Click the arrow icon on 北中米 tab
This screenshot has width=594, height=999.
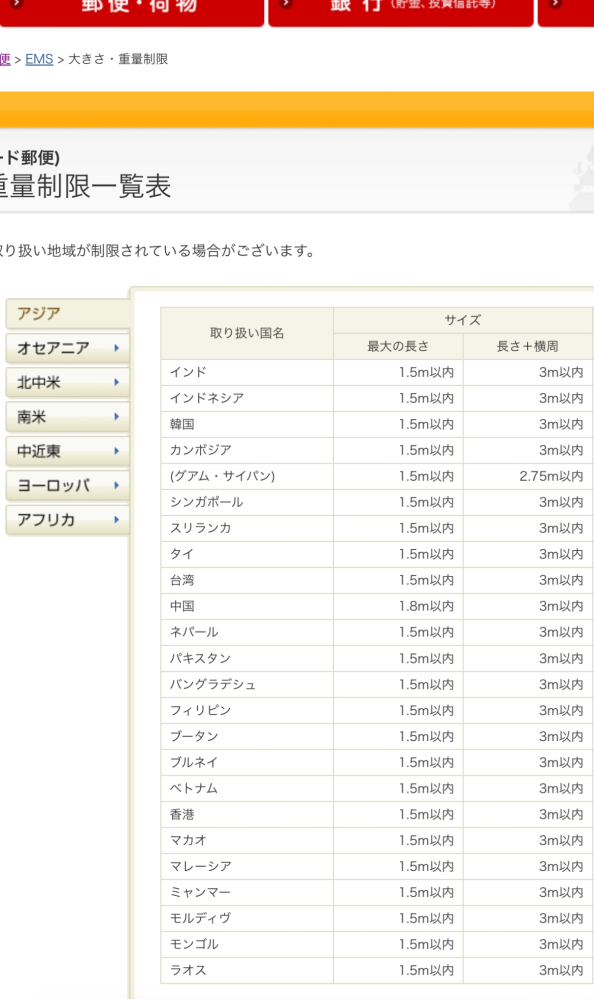coord(117,382)
